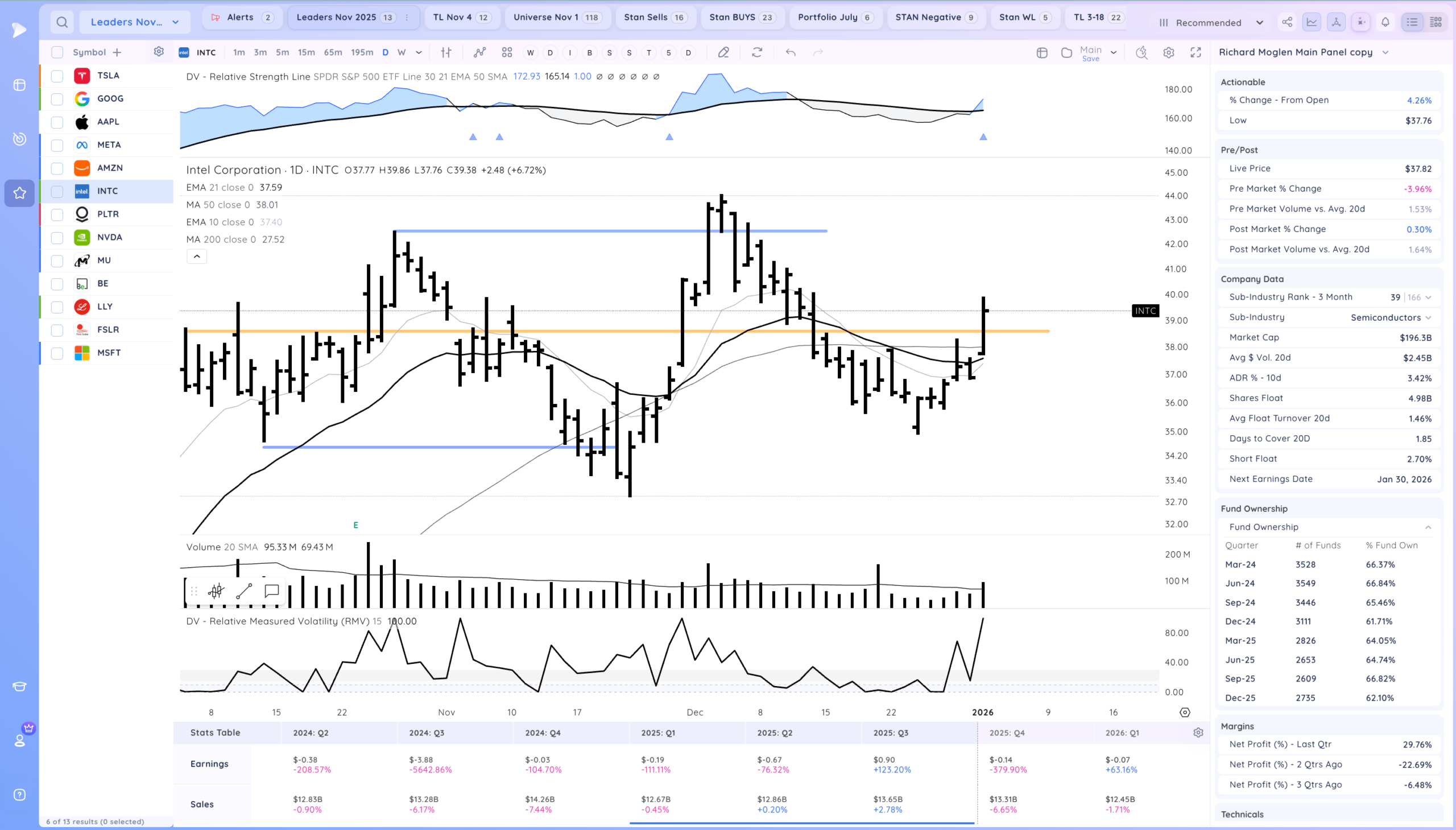Toggle the select-all Symbol checkbox
Screen dimensions: 1456x830
click(x=57, y=52)
